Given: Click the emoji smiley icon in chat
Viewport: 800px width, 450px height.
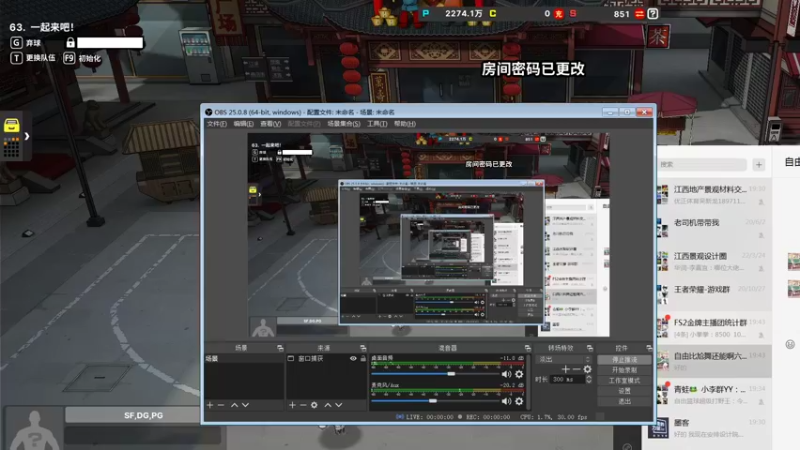Looking at the screenshot, I should coord(790,344).
